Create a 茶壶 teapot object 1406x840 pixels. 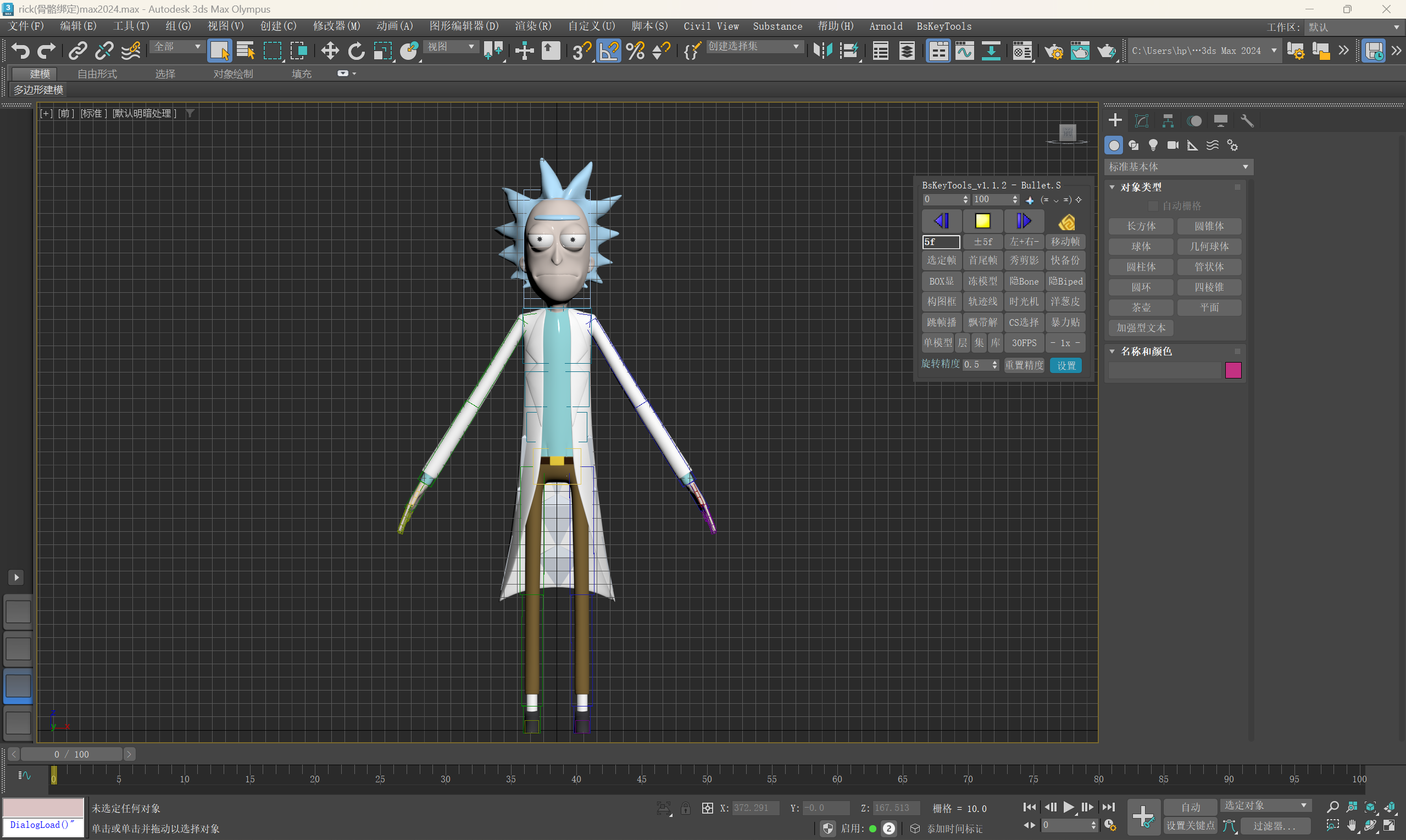[x=1141, y=307]
